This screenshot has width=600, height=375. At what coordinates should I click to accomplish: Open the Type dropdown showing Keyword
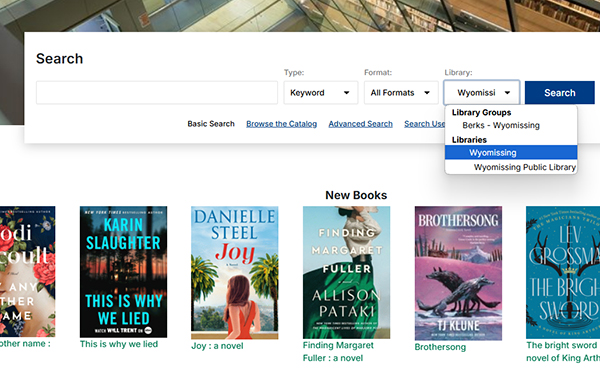tap(321, 93)
